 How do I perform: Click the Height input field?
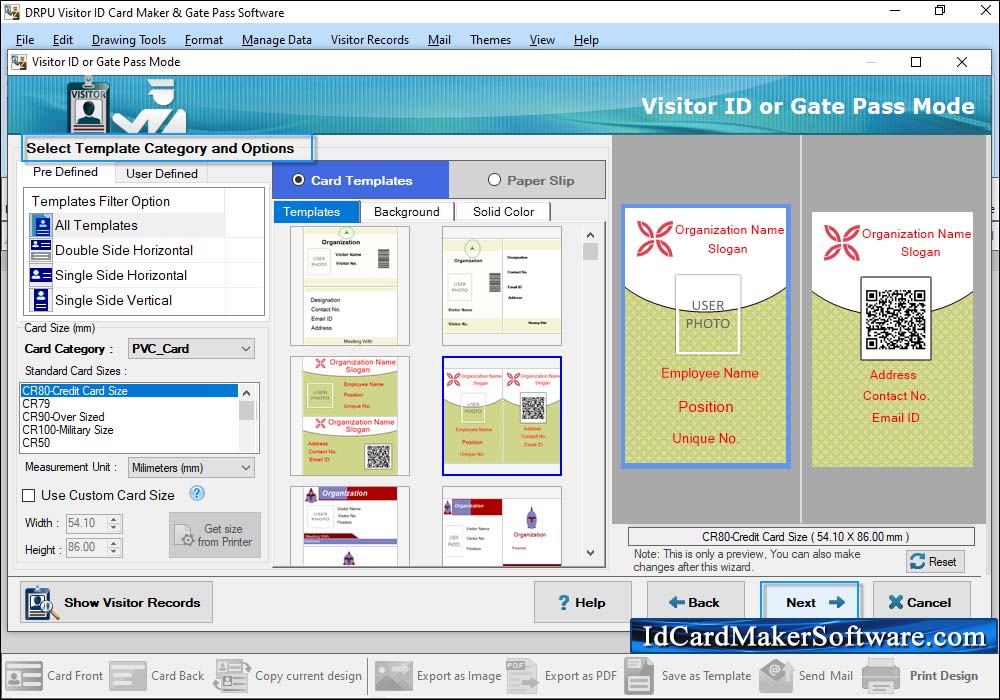(86, 548)
